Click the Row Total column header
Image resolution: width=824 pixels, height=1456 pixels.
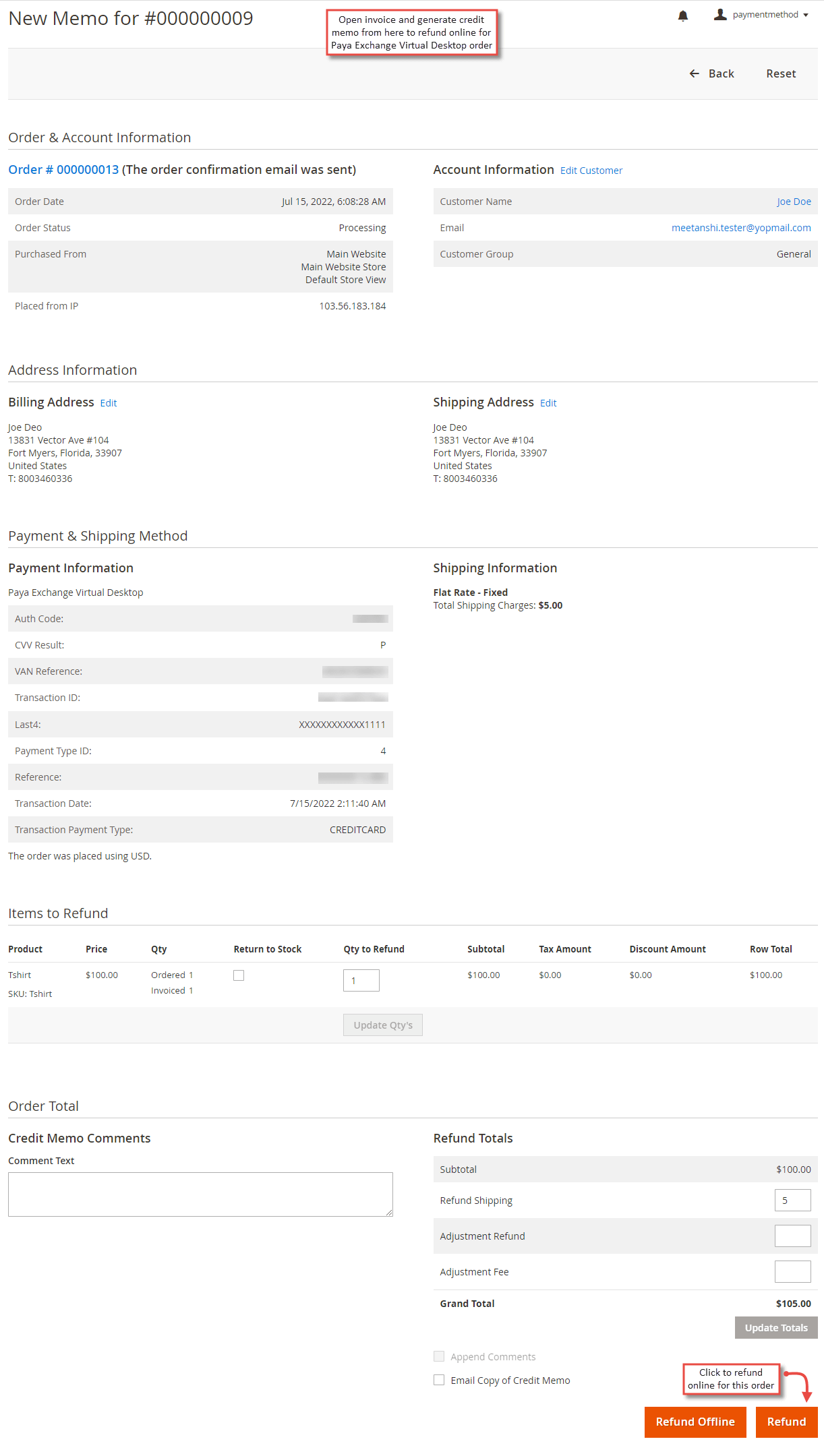tap(771, 949)
